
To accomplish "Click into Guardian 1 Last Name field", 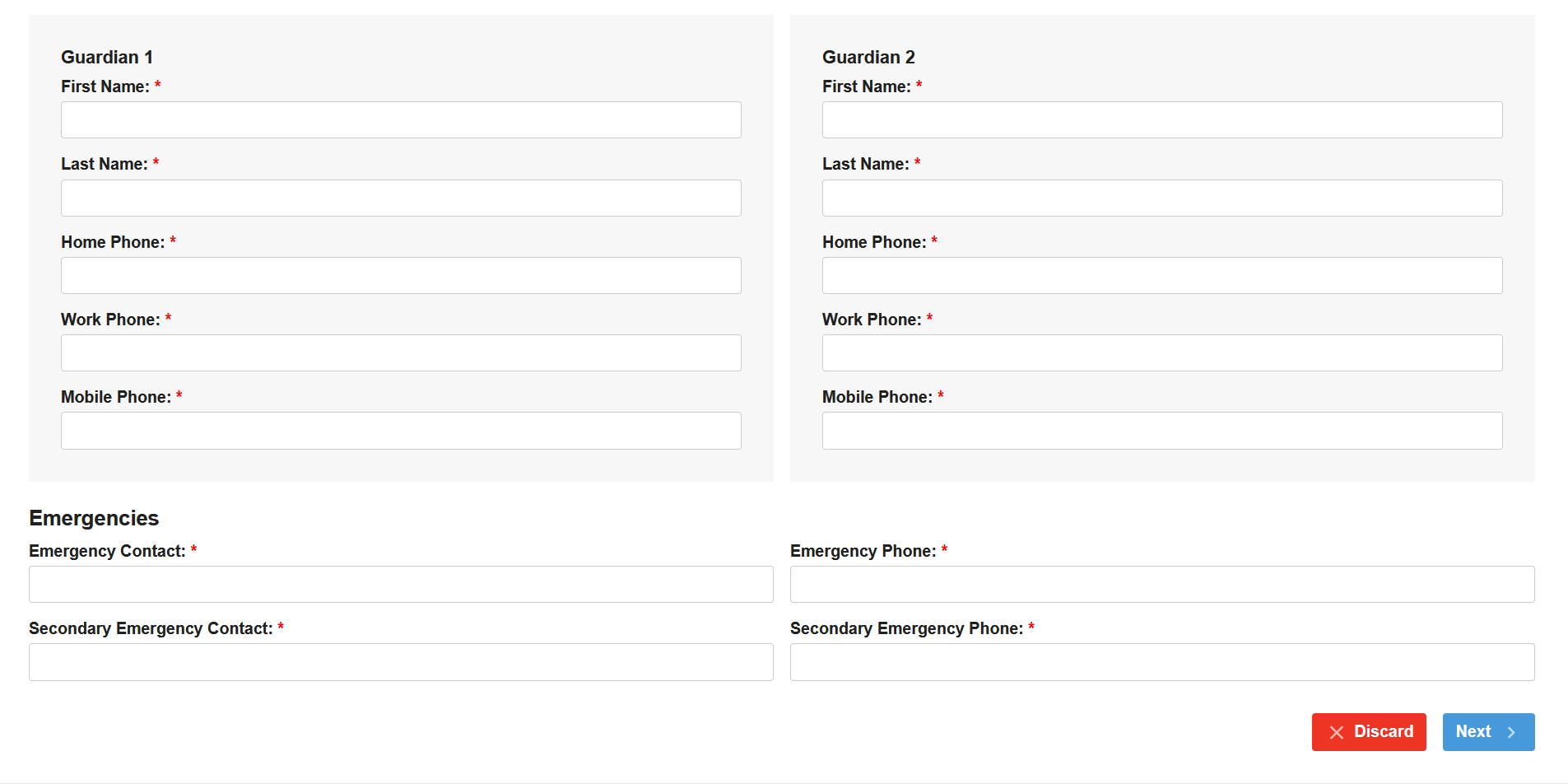I will 401,198.
